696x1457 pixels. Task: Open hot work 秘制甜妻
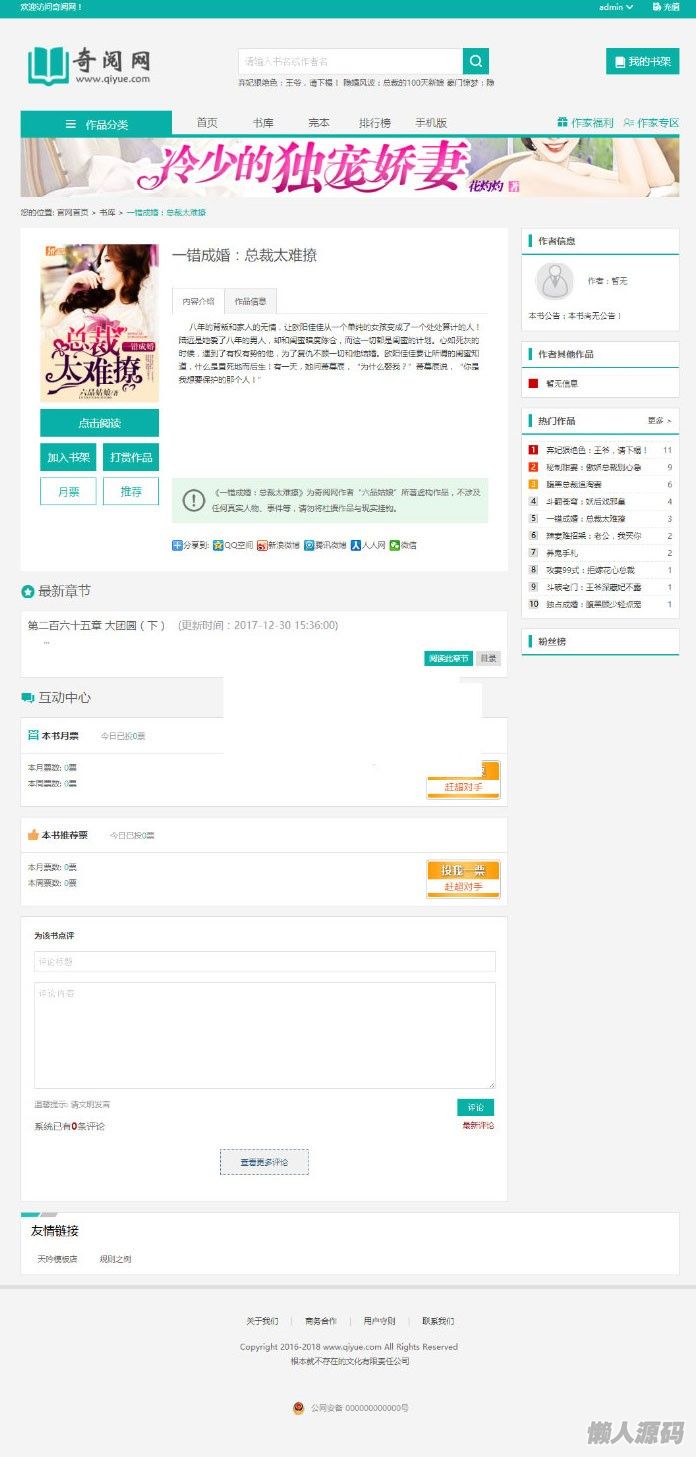tap(593, 467)
